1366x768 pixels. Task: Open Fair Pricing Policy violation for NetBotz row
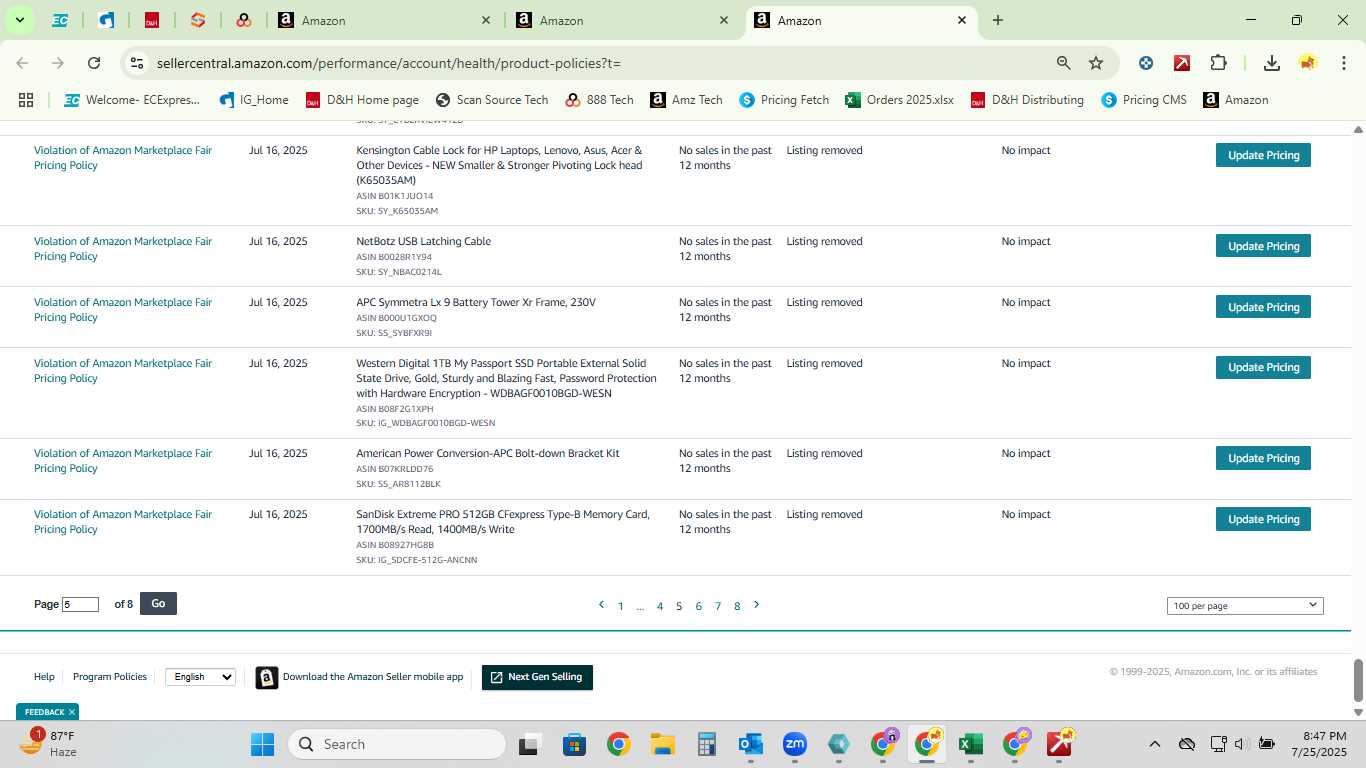coord(123,249)
